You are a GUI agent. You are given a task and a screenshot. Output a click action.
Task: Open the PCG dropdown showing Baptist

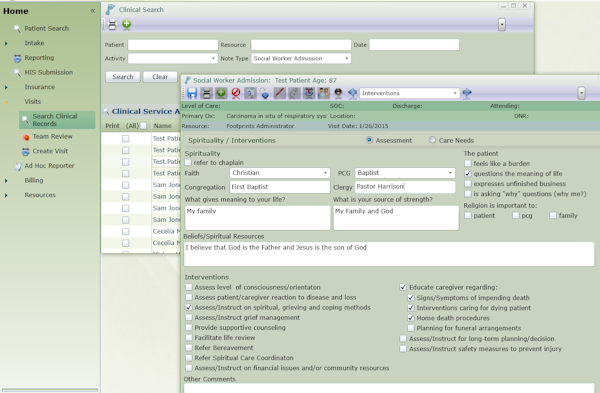[450, 173]
